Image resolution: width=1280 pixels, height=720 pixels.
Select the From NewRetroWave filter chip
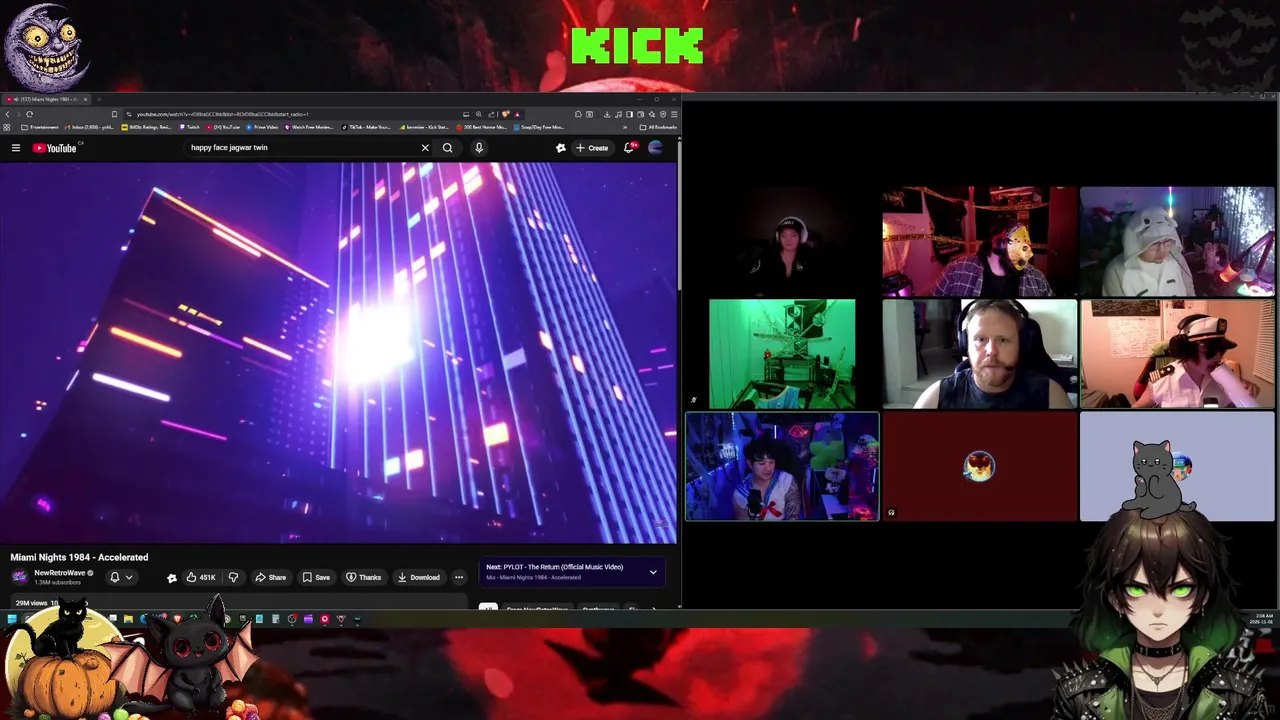[537, 607]
